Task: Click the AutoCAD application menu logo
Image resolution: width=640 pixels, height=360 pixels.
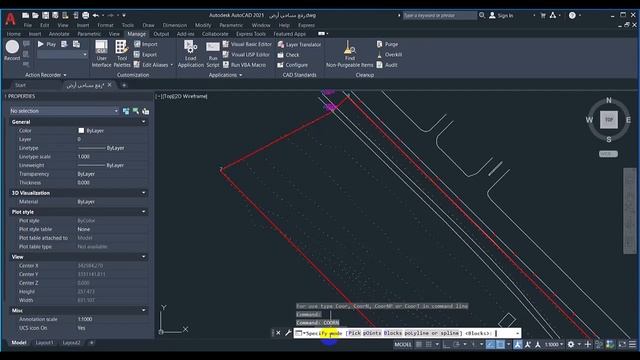Action: tap(10, 18)
